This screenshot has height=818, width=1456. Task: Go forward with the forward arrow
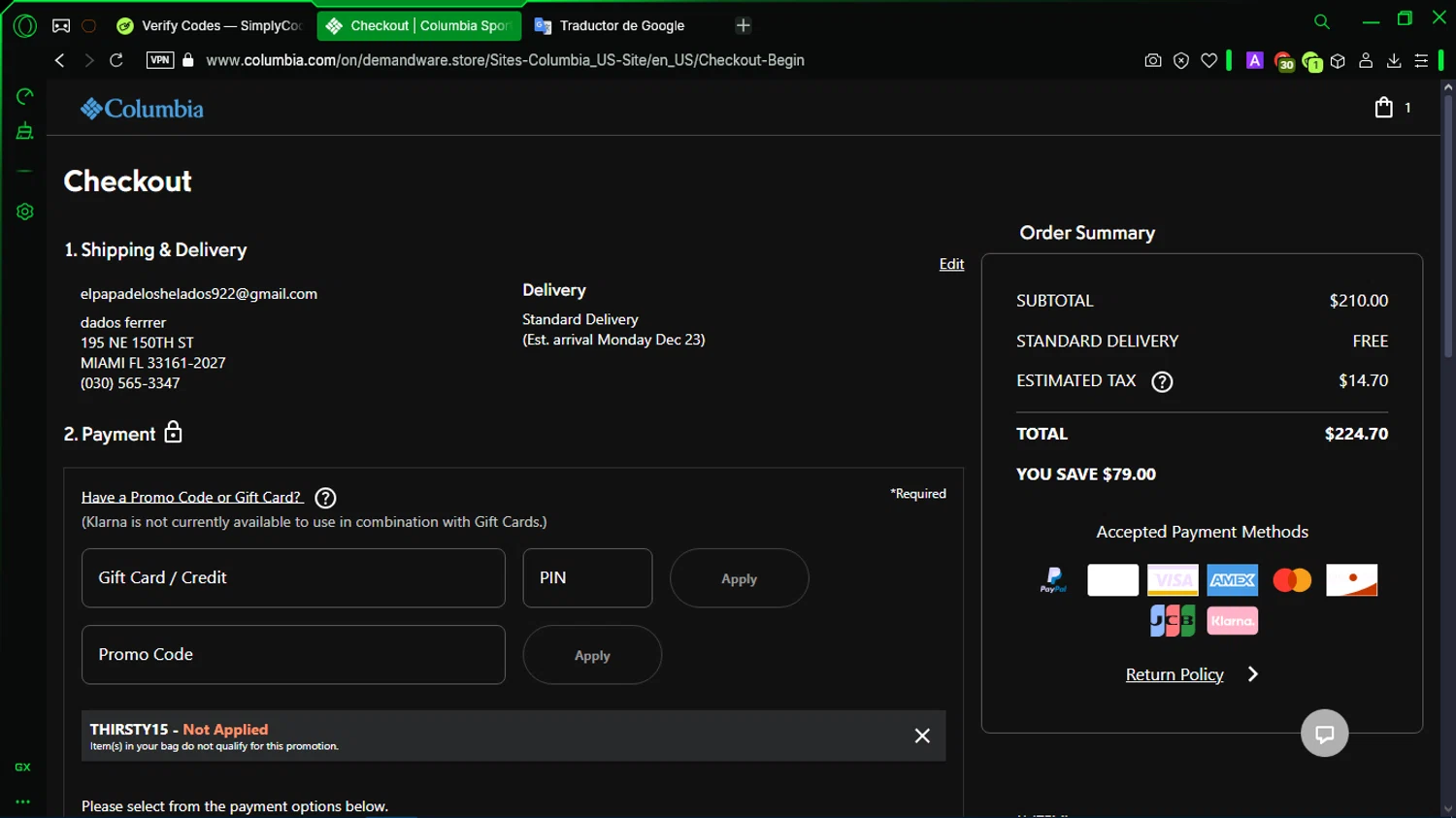tap(88, 60)
